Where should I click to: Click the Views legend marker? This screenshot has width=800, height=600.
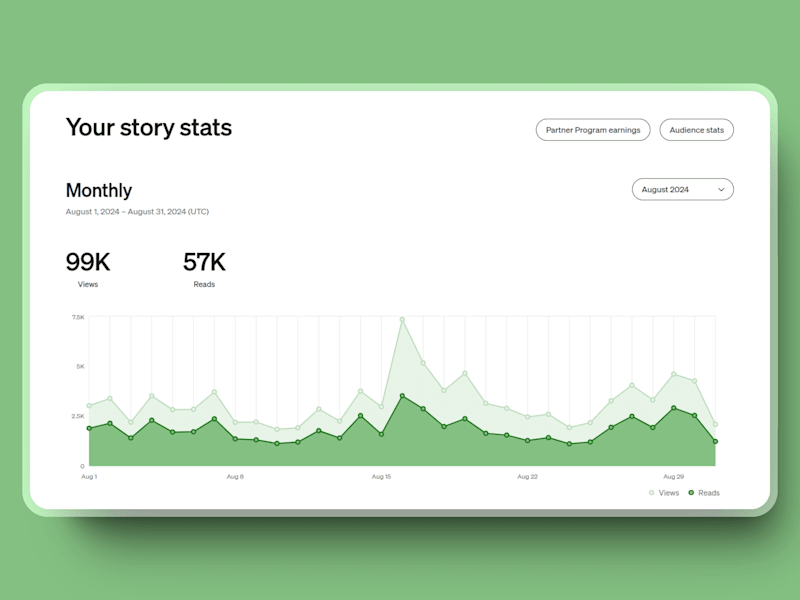point(652,493)
